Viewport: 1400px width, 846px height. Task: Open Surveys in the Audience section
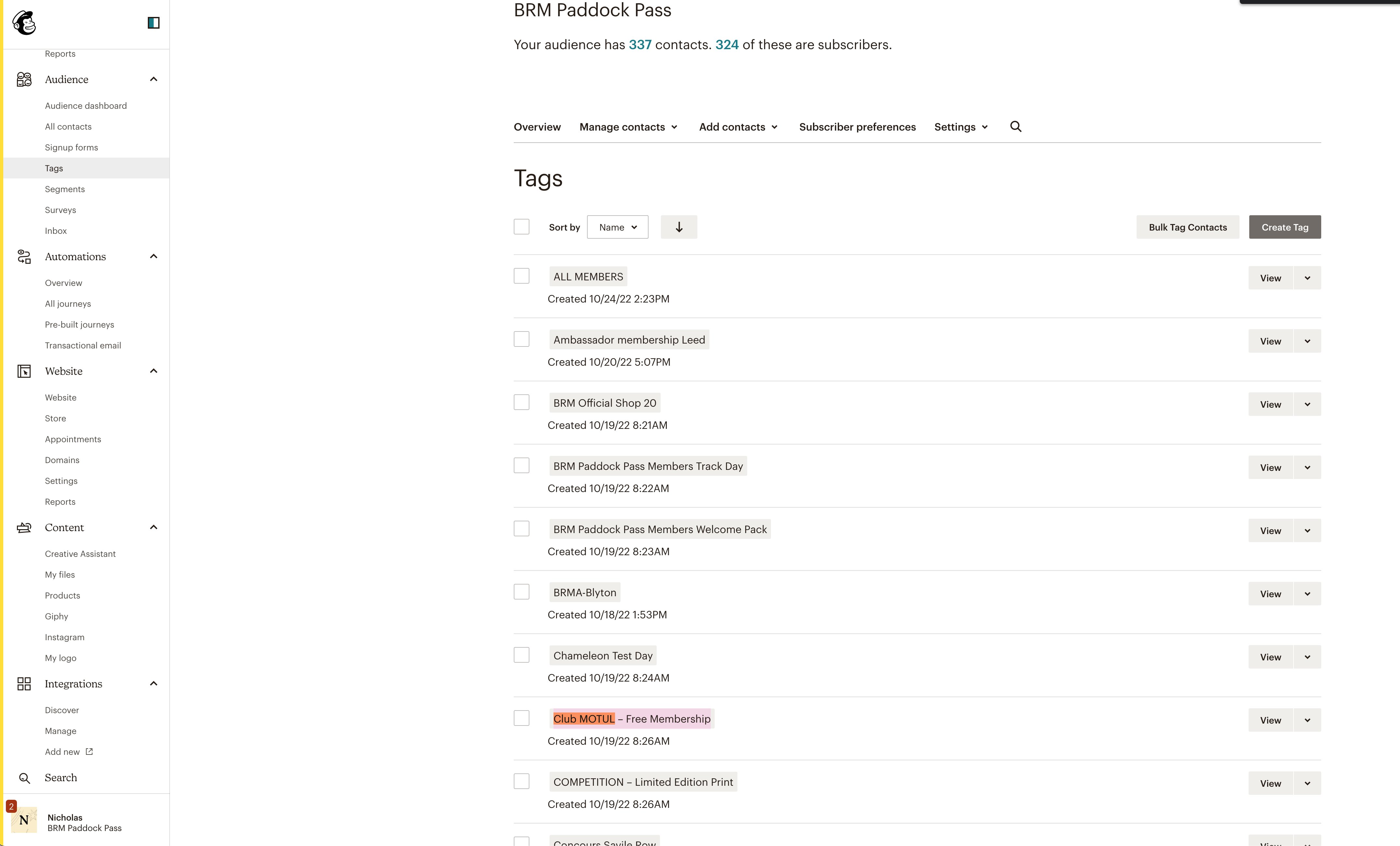pyautogui.click(x=60, y=210)
